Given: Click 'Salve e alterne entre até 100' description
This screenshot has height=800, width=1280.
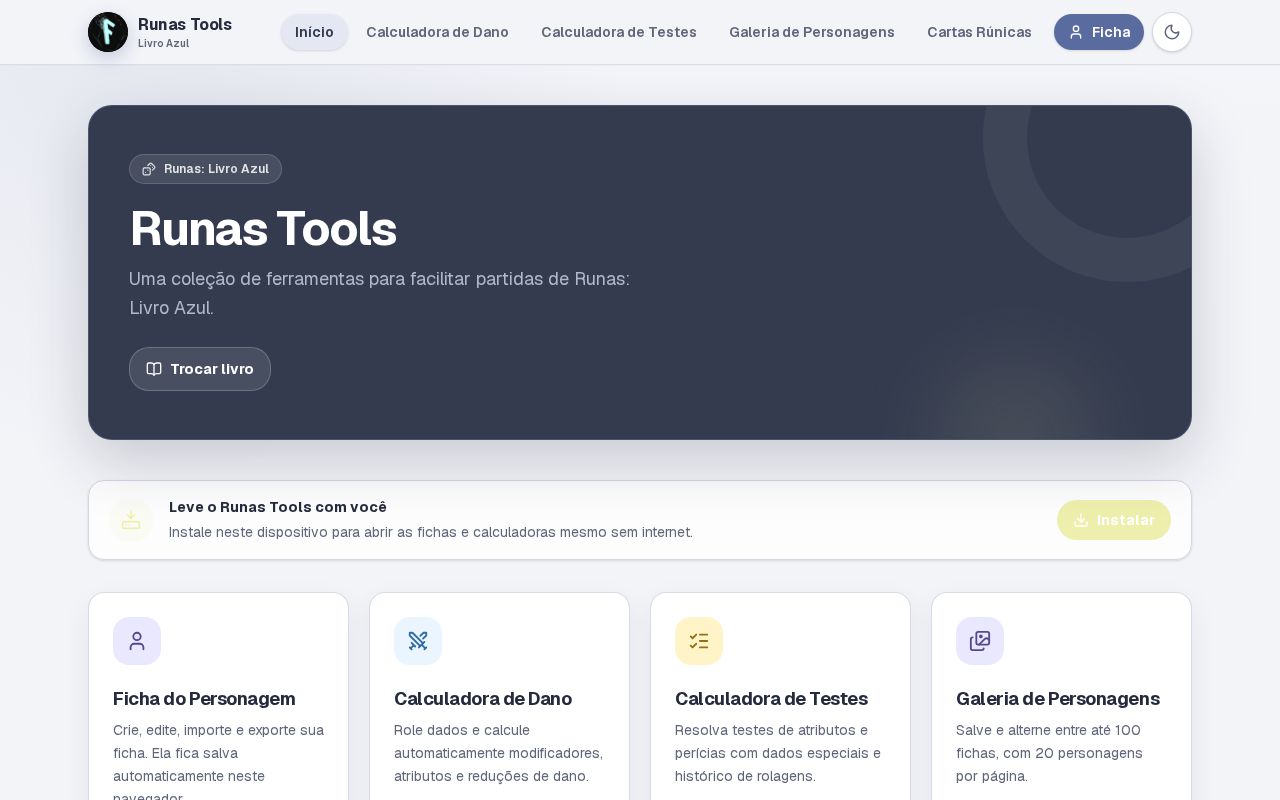Looking at the screenshot, I should (1049, 753).
